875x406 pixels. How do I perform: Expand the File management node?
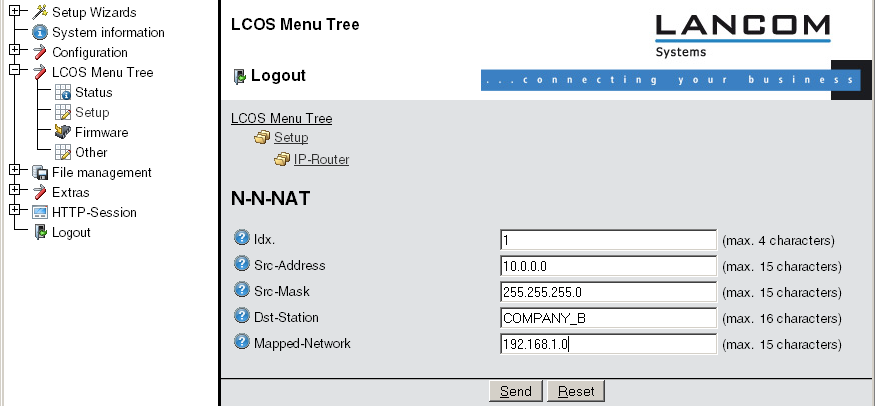pos(14,171)
